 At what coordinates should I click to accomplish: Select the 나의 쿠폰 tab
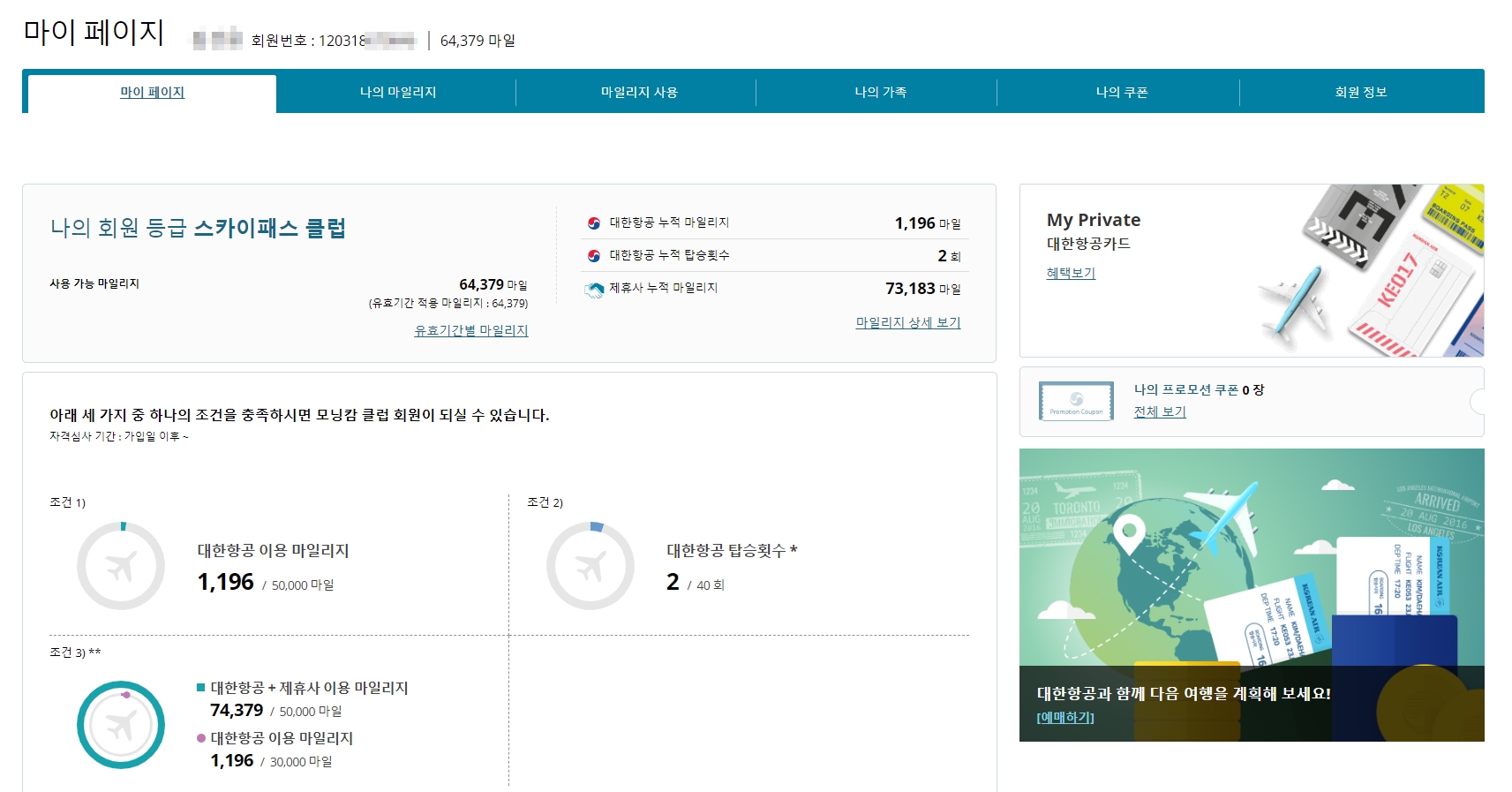[1121, 93]
